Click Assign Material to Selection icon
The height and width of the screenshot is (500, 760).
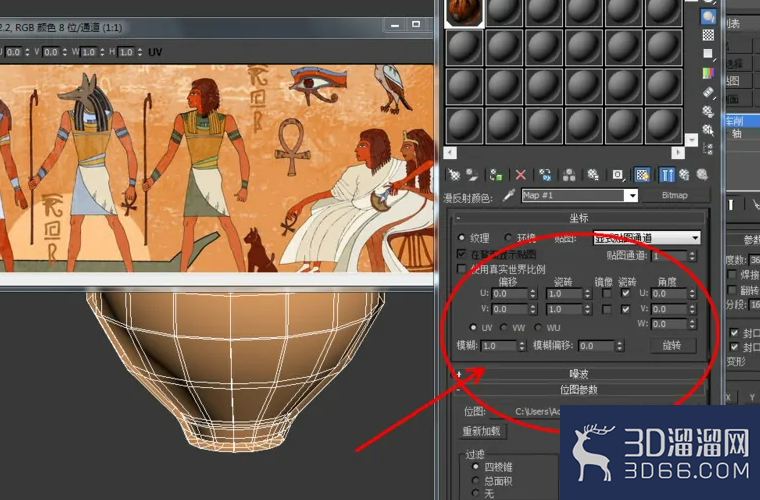point(496,174)
